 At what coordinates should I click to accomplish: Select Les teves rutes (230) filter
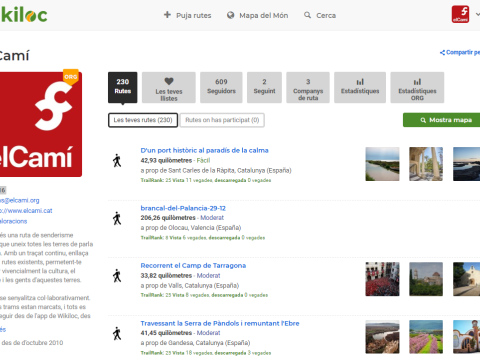pos(143,120)
